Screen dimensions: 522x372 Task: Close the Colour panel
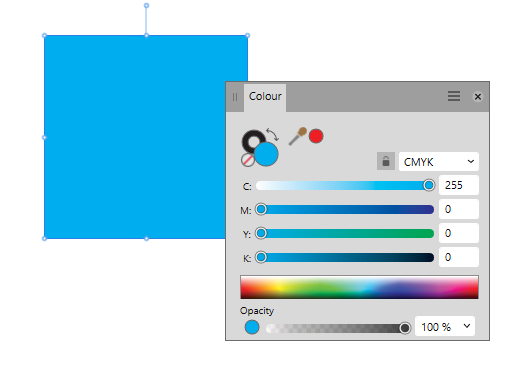coord(478,97)
